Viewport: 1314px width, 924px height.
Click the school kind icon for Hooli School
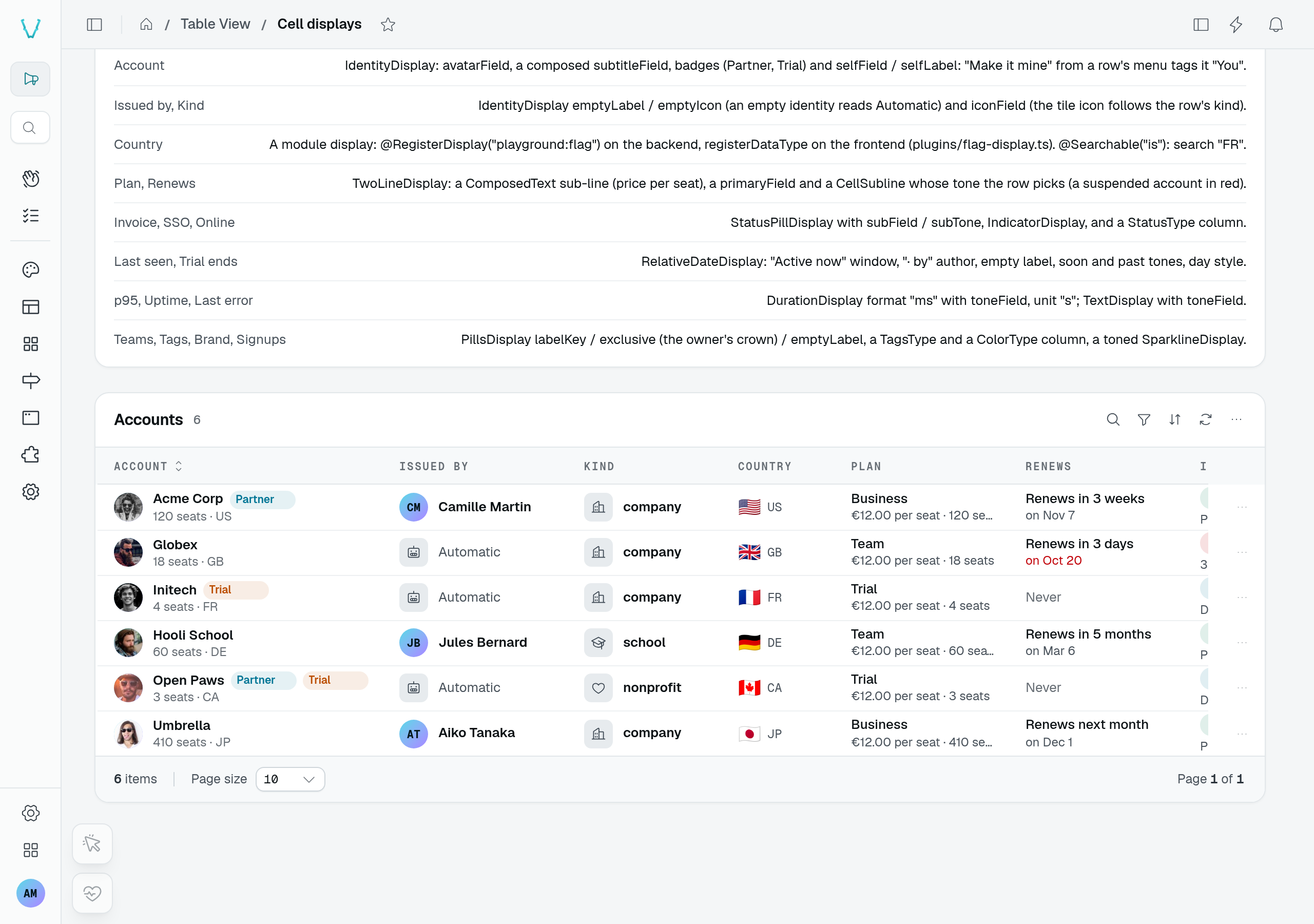(598, 643)
